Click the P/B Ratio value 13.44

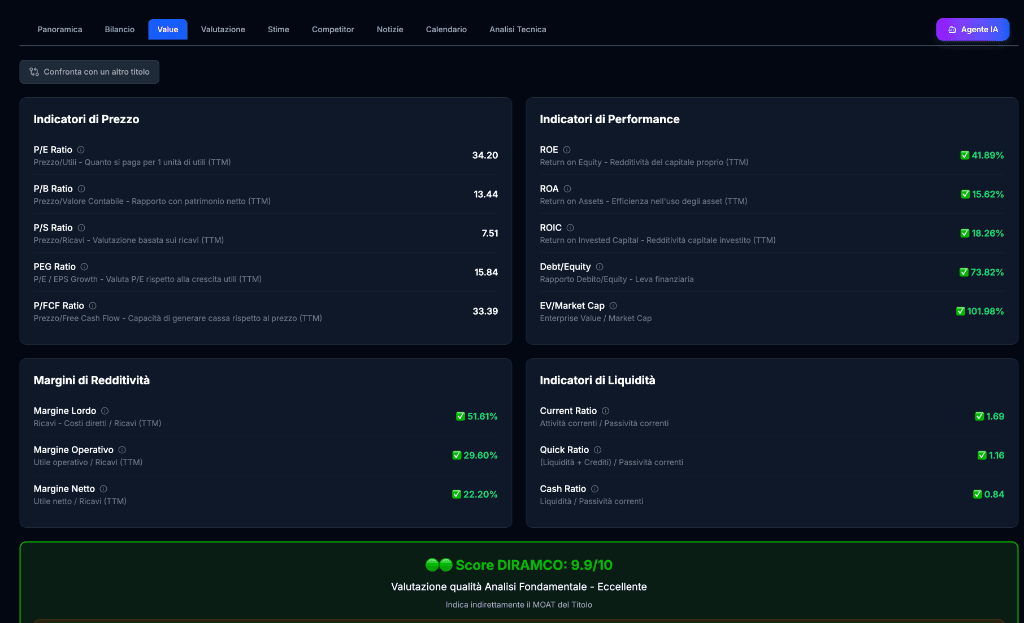(486, 194)
